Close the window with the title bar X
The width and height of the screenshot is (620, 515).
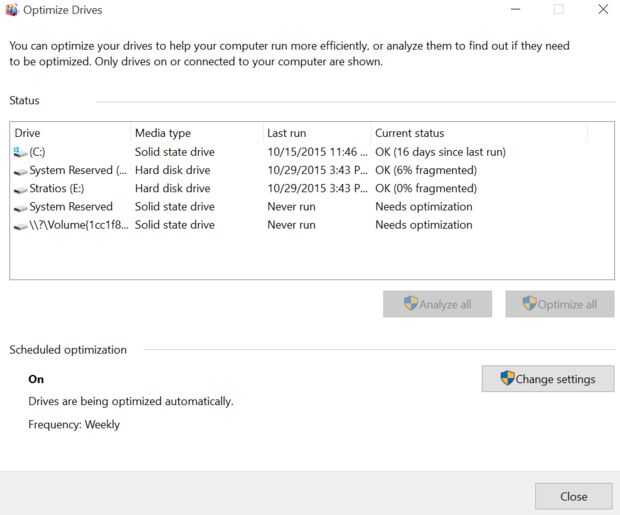pyautogui.click(x=603, y=10)
